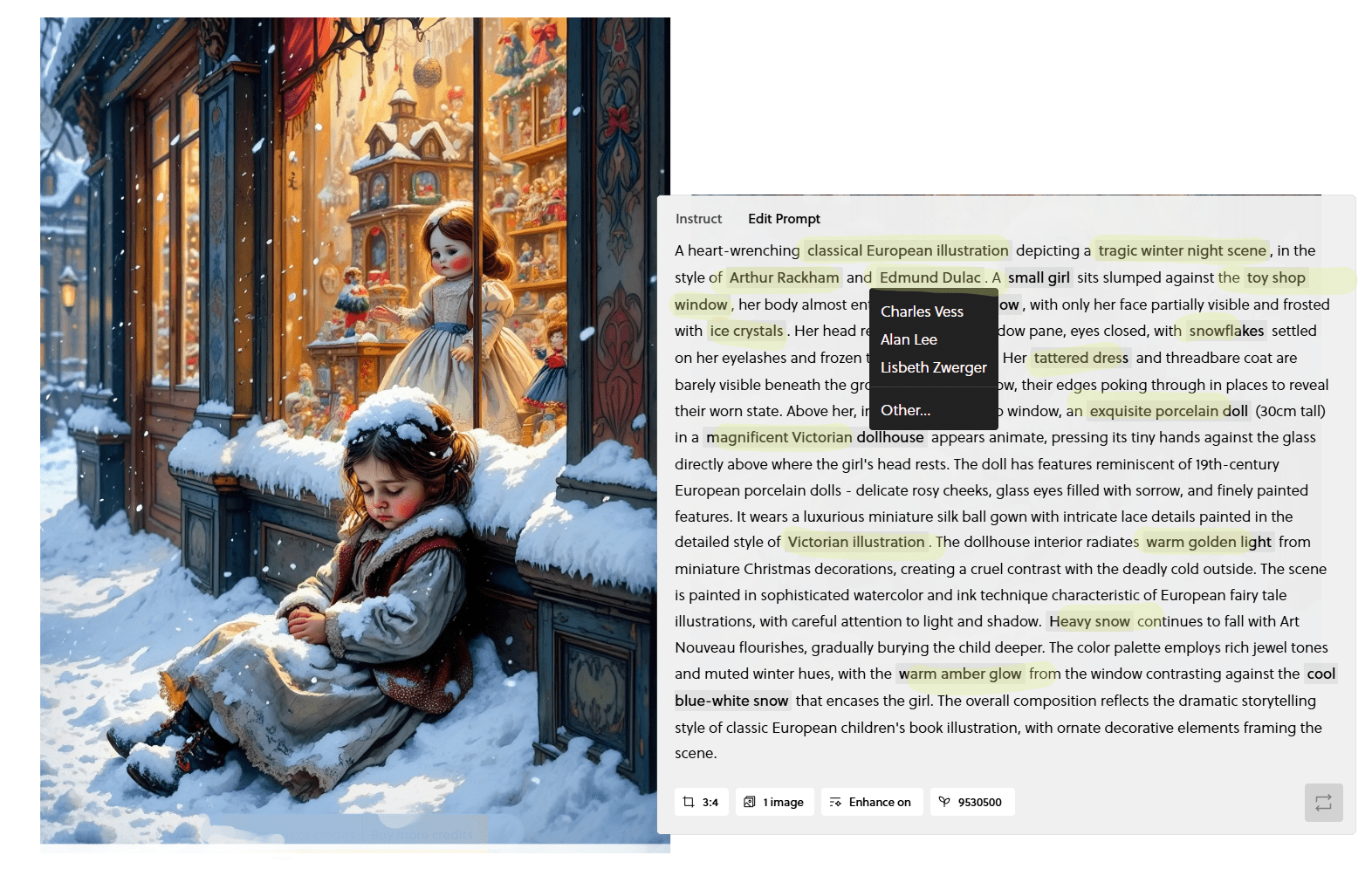Image resolution: width=1372 pixels, height=869 pixels.
Task: Click the 'tragic winter night scene' keyword
Action: tap(1182, 250)
